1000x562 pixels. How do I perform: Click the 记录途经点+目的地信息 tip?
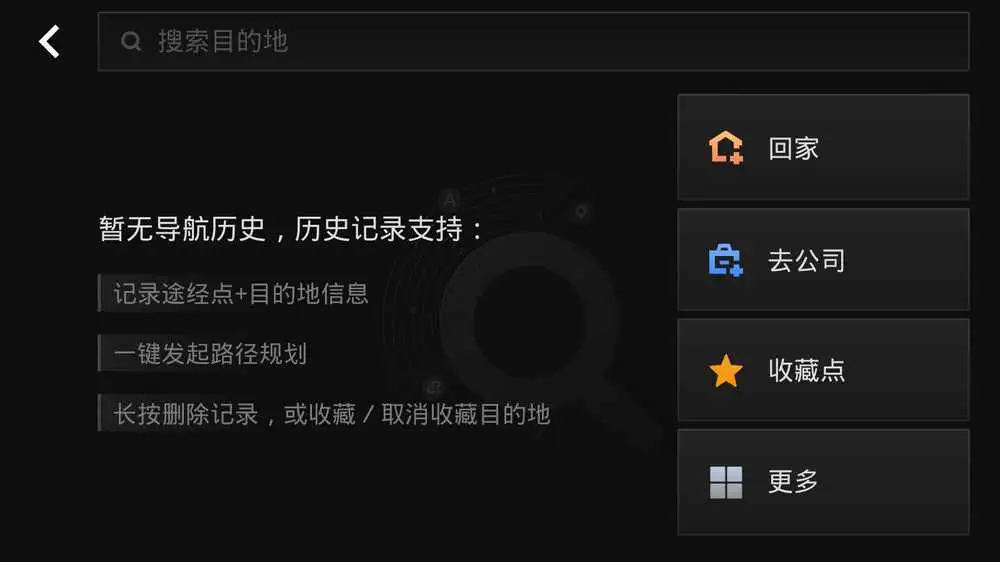pyautogui.click(x=240, y=293)
